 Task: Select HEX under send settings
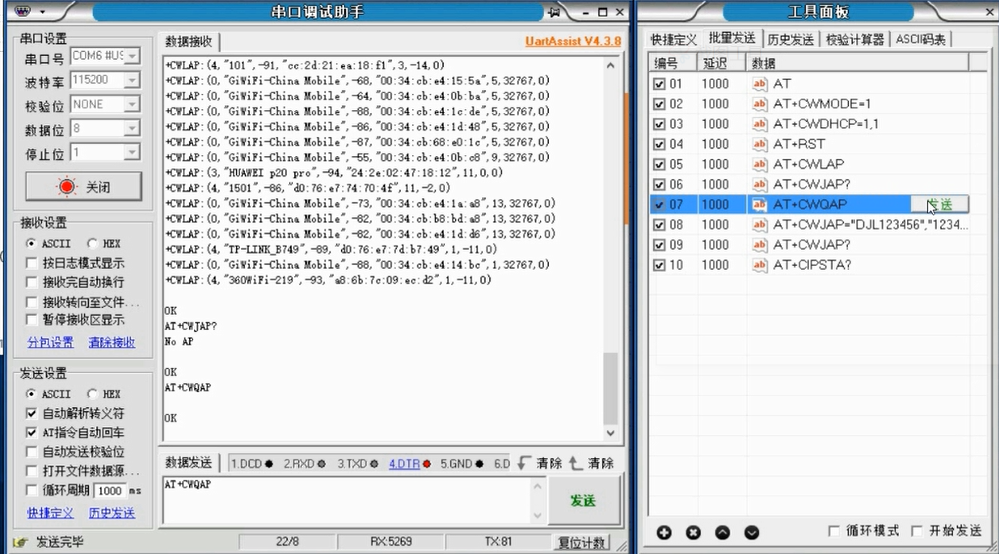92,394
